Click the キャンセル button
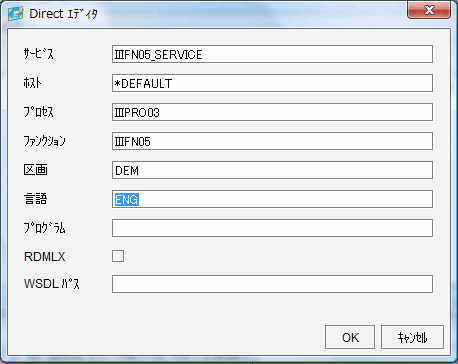 412,337
